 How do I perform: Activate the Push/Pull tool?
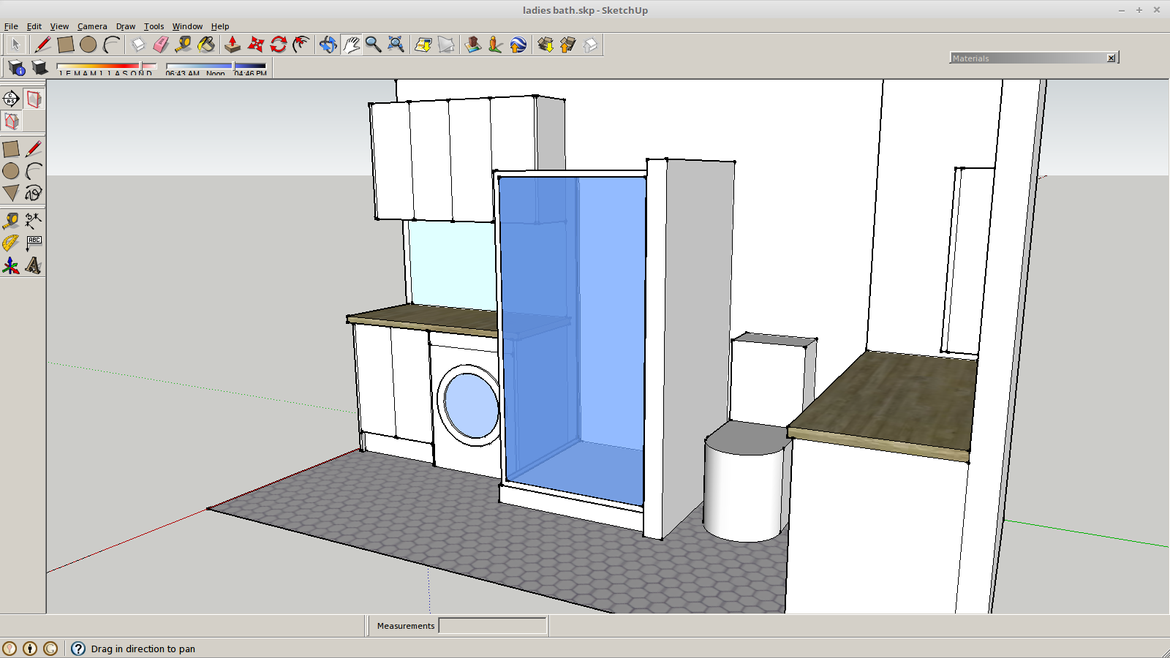tap(233, 44)
